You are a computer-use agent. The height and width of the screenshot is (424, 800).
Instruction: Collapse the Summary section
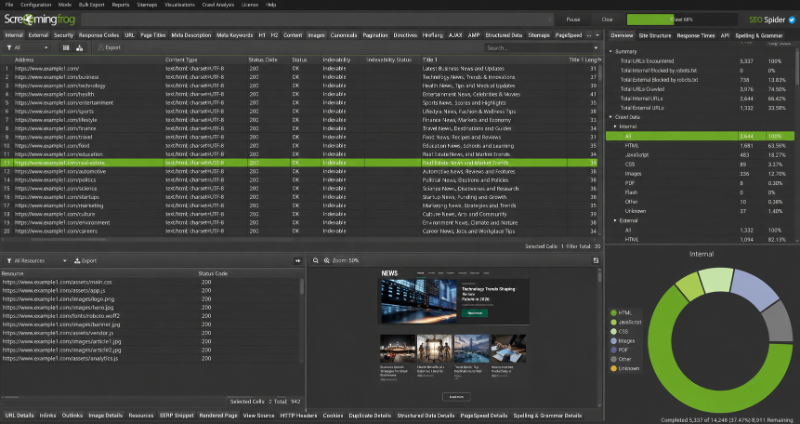click(611, 52)
